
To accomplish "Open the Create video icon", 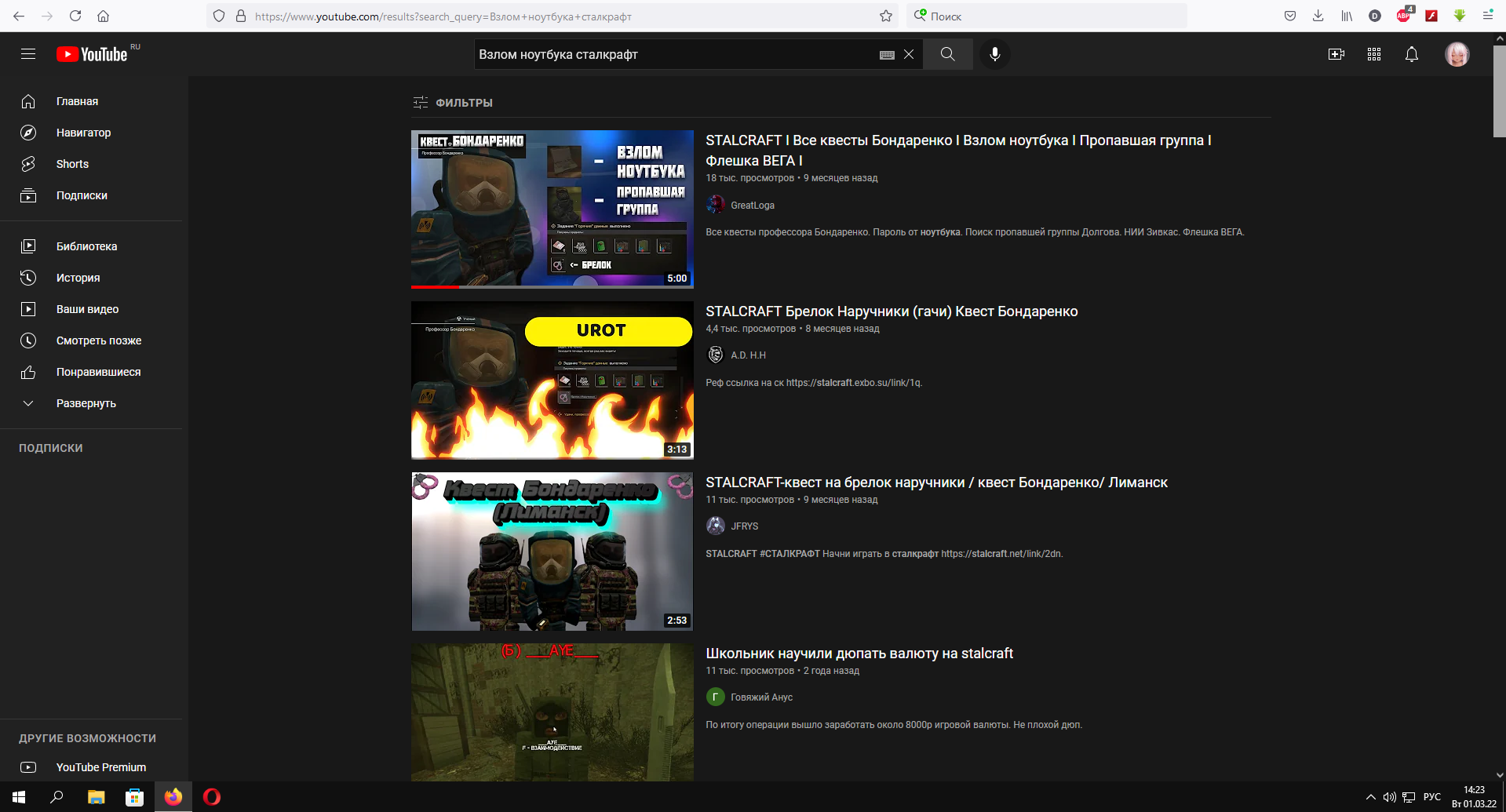I will click(1336, 54).
